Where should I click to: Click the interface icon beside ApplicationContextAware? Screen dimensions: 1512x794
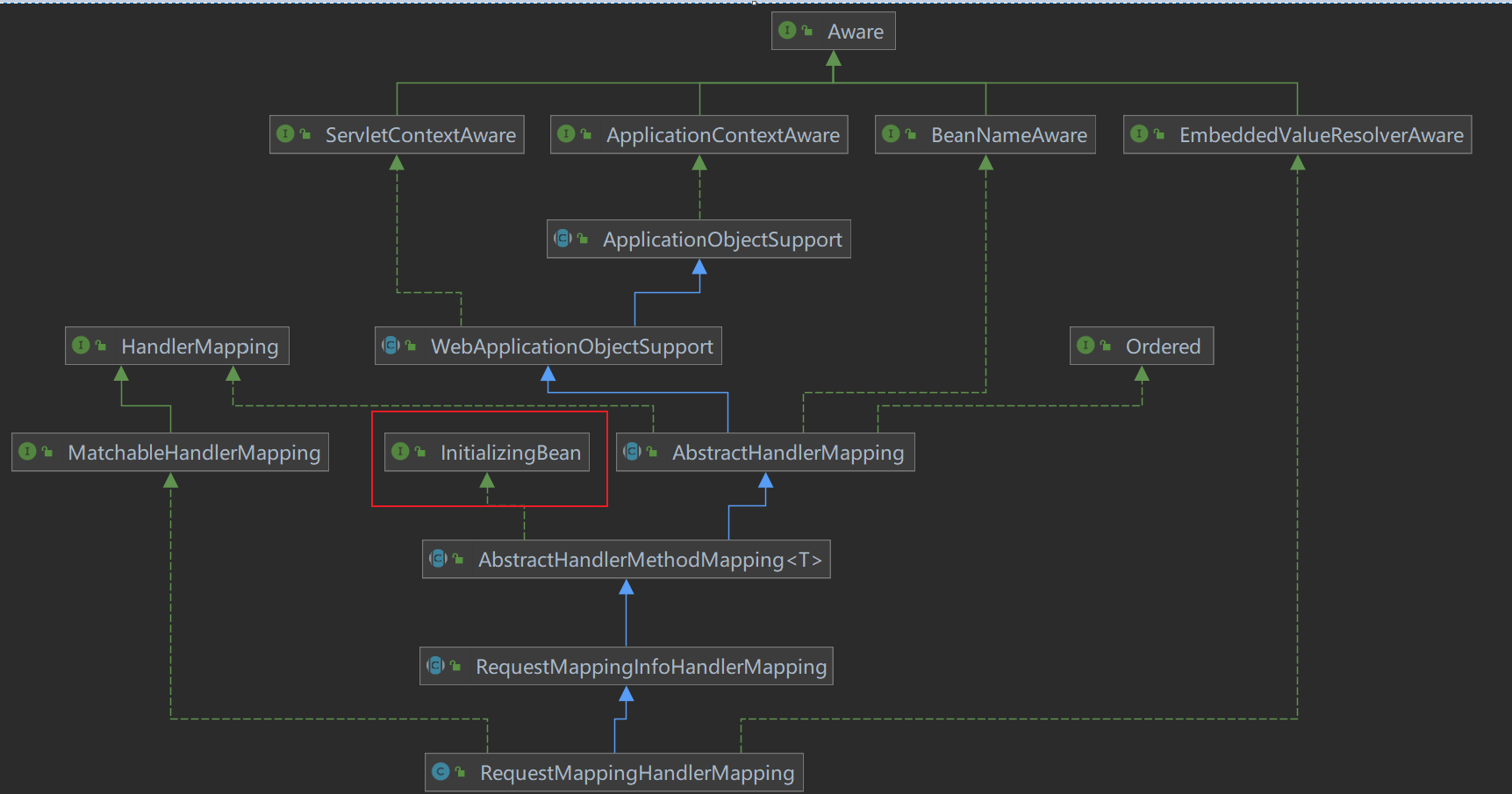(x=566, y=134)
